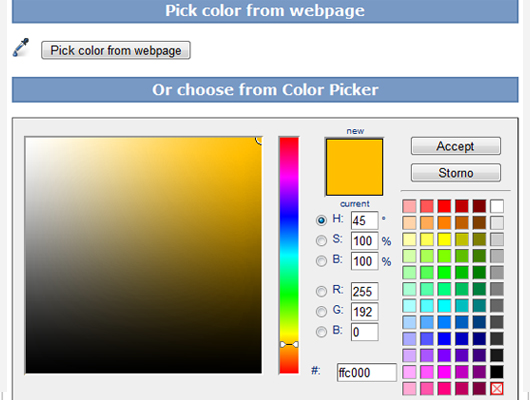Viewport: 530px width, 400px height.
Task: Select the brightness B radio button
Action: 321,261
